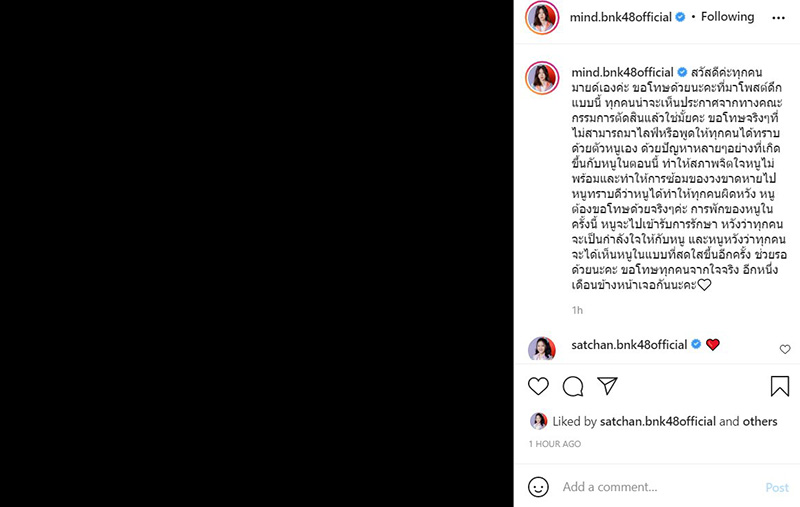The image size is (800, 507).
Task: Share the post via paper plane icon
Action: [607, 386]
